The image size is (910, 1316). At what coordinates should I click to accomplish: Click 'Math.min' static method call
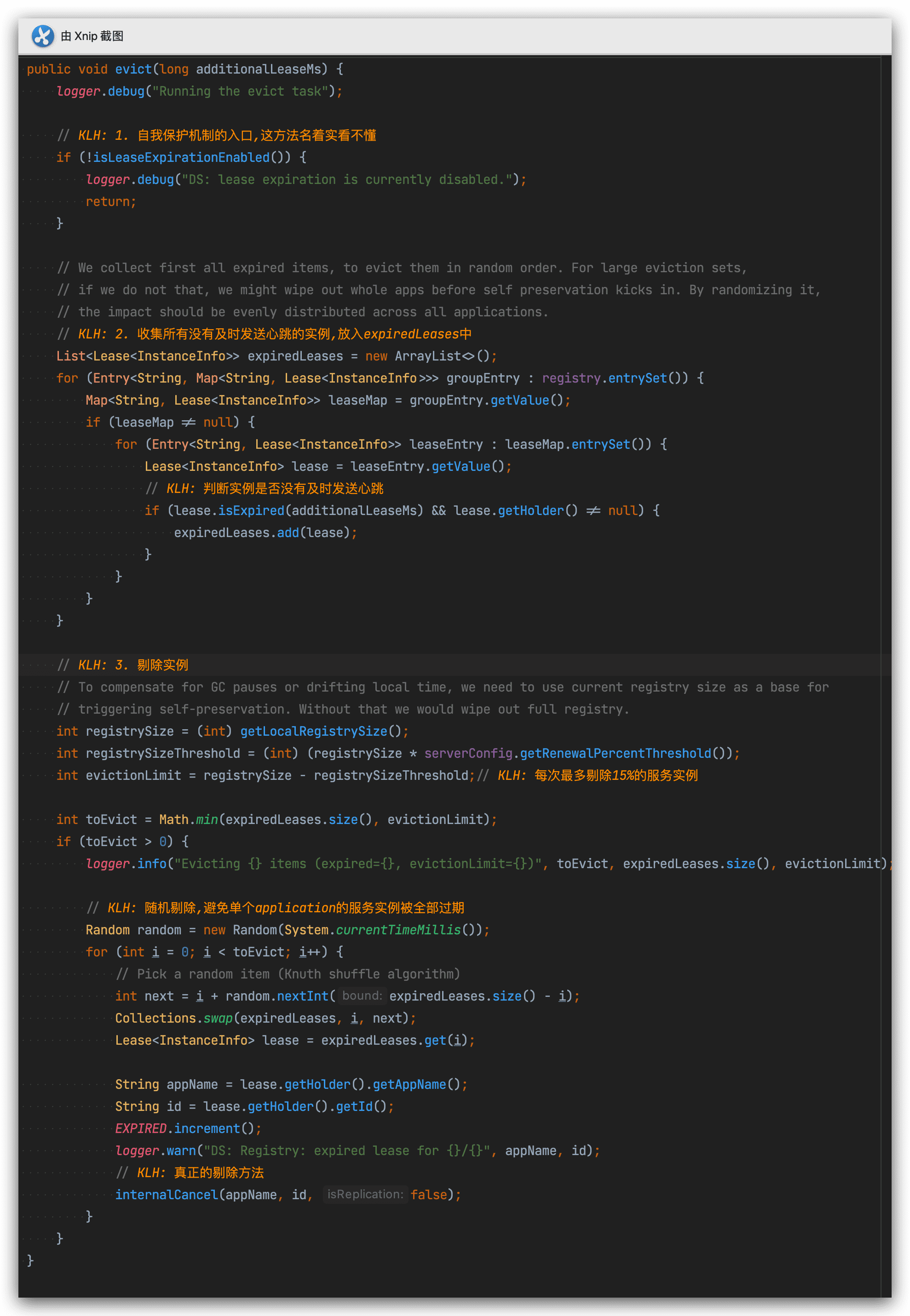[188, 820]
